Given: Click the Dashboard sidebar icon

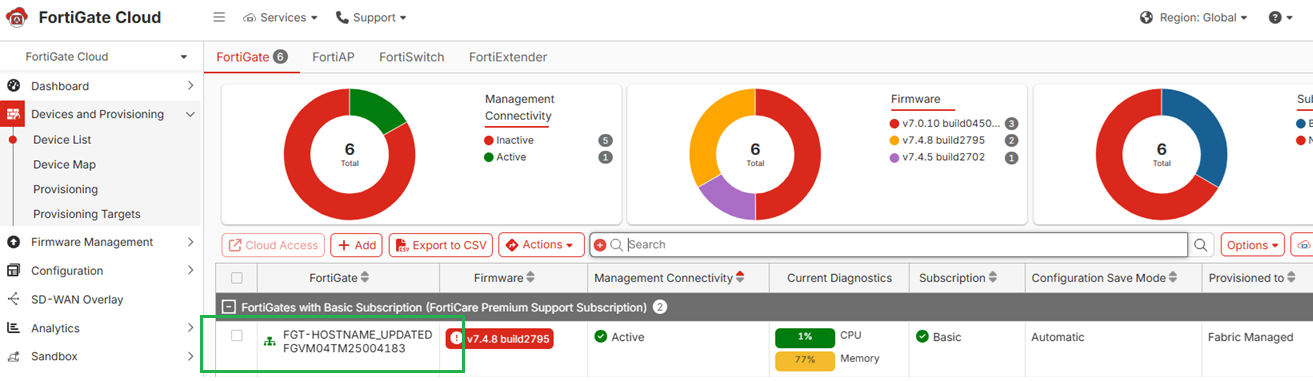Looking at the screenshot, I should click(13, 86).
